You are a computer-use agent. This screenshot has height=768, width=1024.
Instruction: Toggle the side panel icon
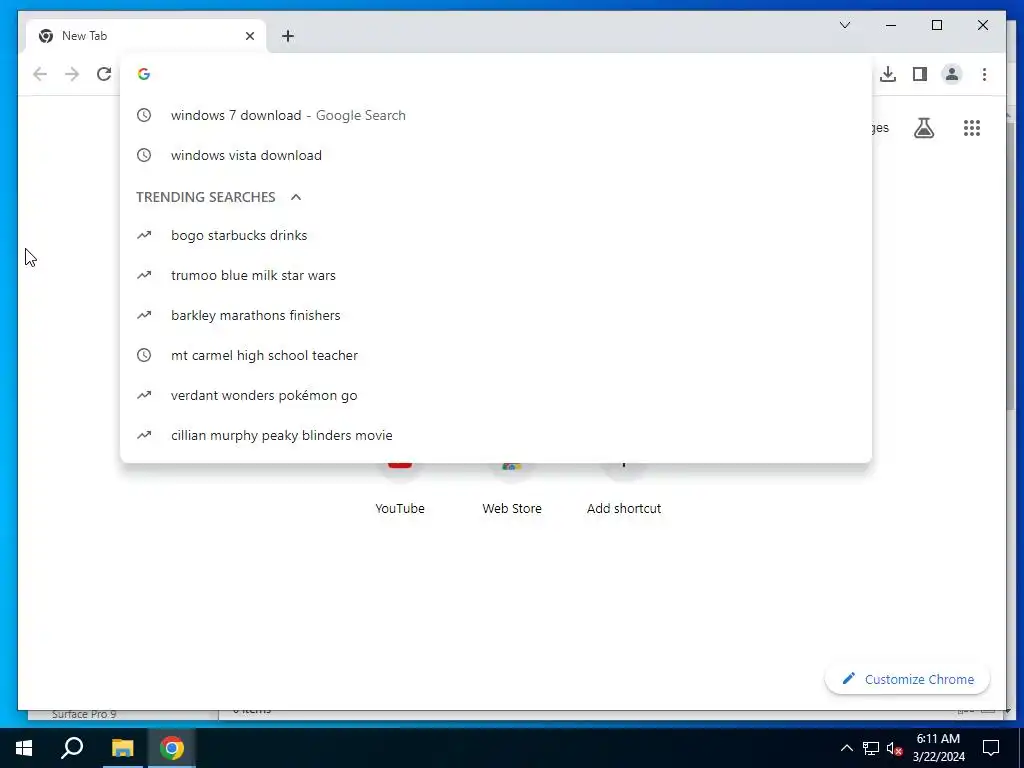pos(920,74)
